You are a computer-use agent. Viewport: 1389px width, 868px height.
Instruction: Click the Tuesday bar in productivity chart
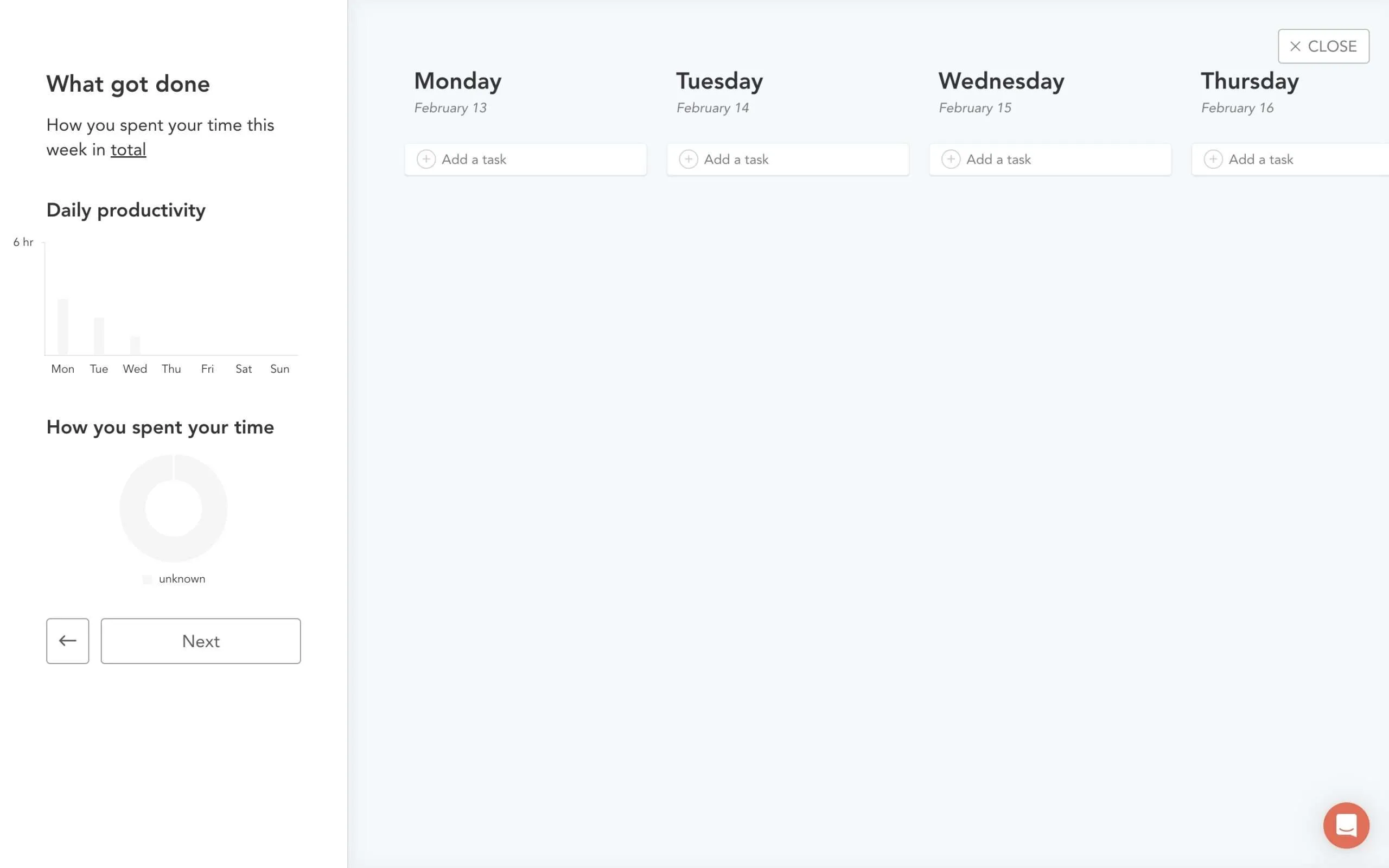(99, 336)
